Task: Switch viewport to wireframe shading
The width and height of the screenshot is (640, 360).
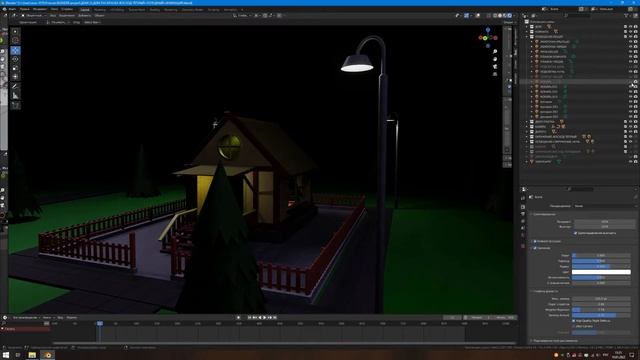Action: [495, 16]
